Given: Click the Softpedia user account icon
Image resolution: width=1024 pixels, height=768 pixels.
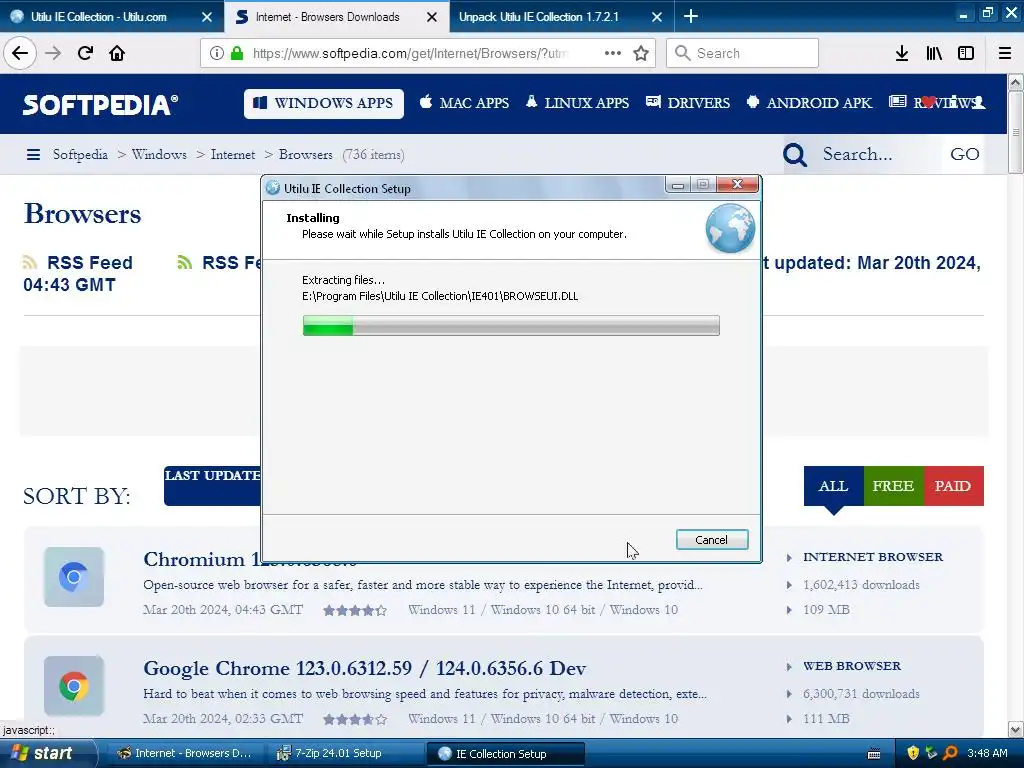Looking at the screenshot, I should [x=977, y=103].
